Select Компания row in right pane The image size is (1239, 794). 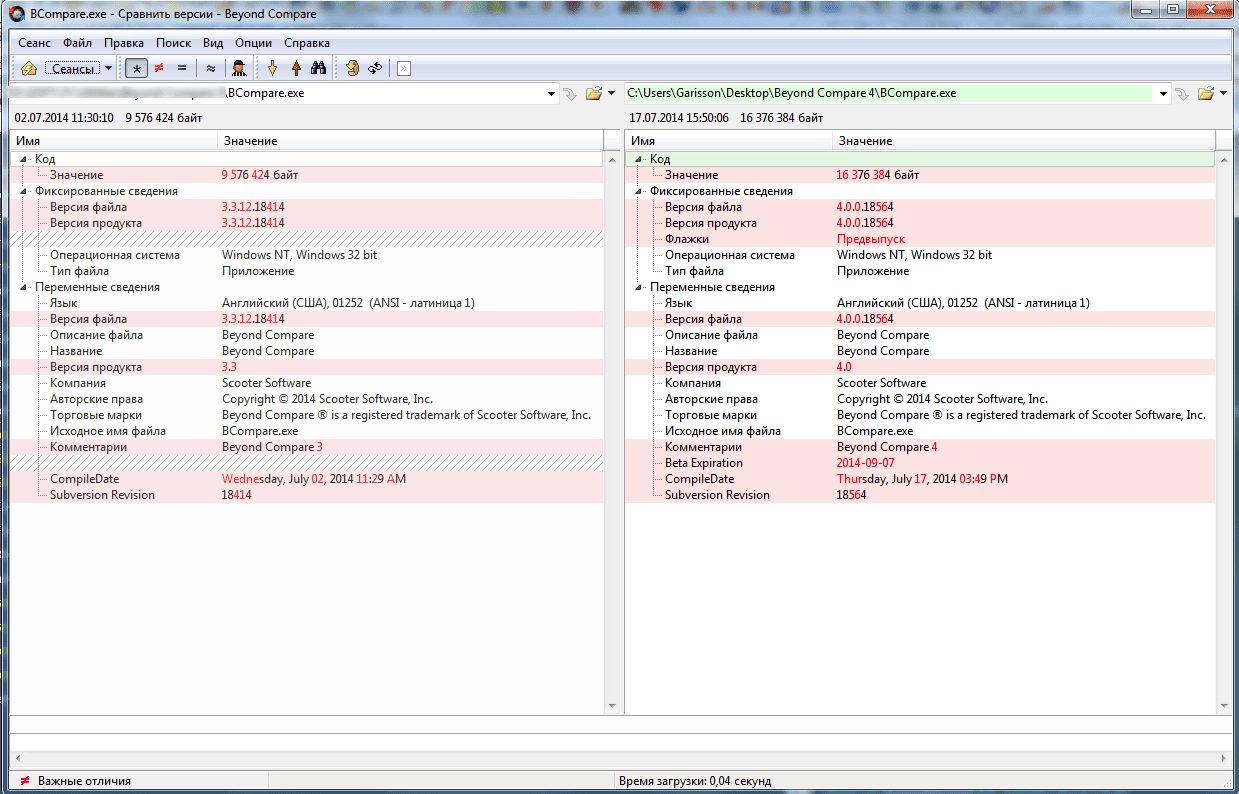point(920,383)
